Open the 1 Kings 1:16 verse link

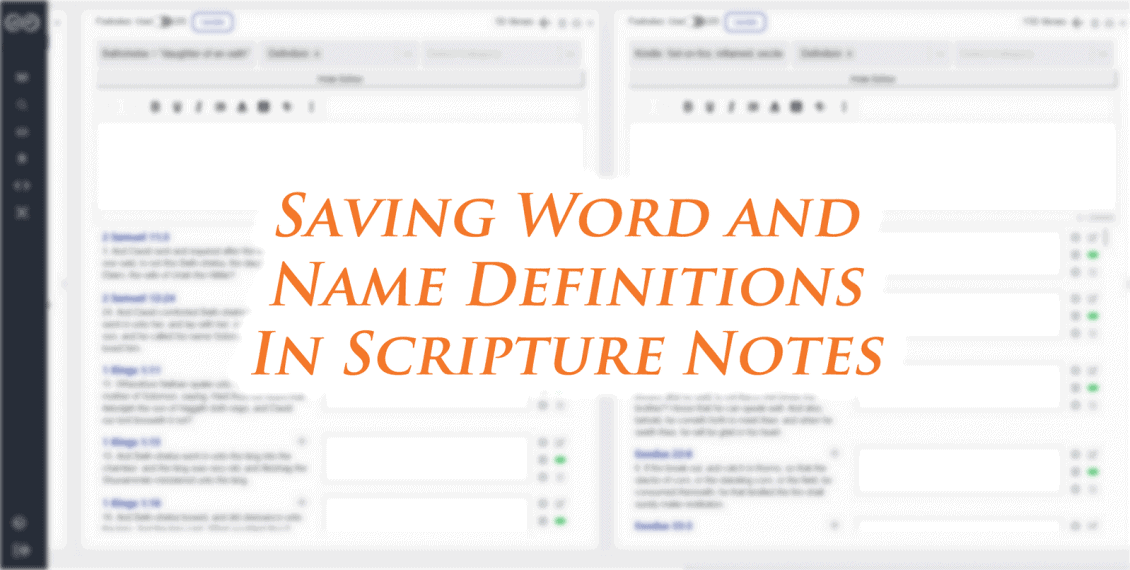pyautogui.click(x=130, y=504)
